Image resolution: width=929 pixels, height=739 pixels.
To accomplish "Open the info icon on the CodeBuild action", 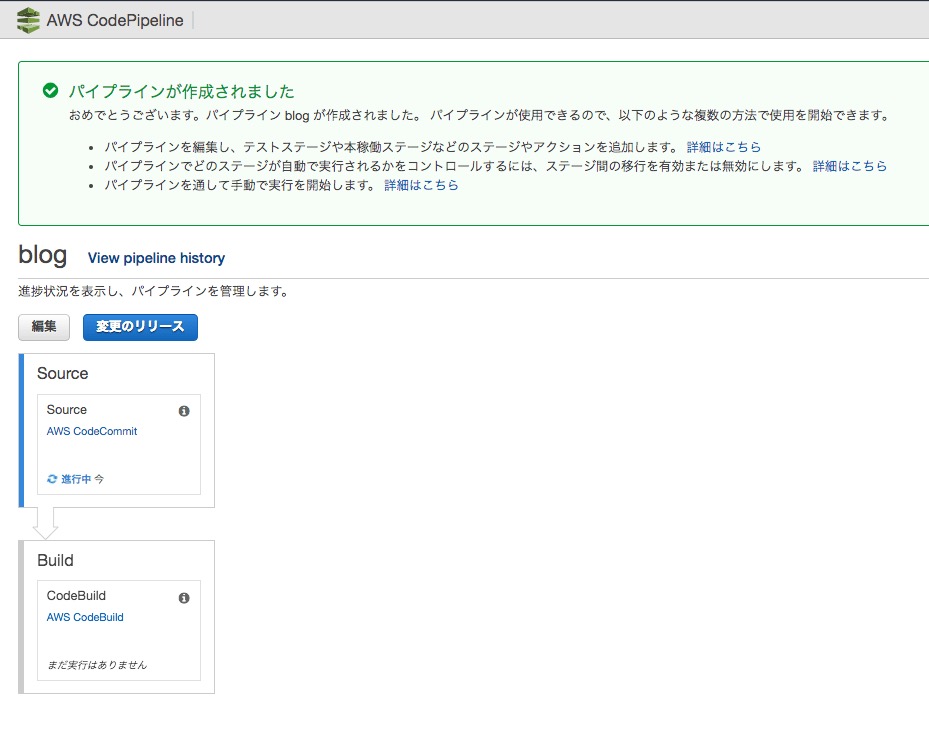I will pyautogui.click(x=183, y=597).
